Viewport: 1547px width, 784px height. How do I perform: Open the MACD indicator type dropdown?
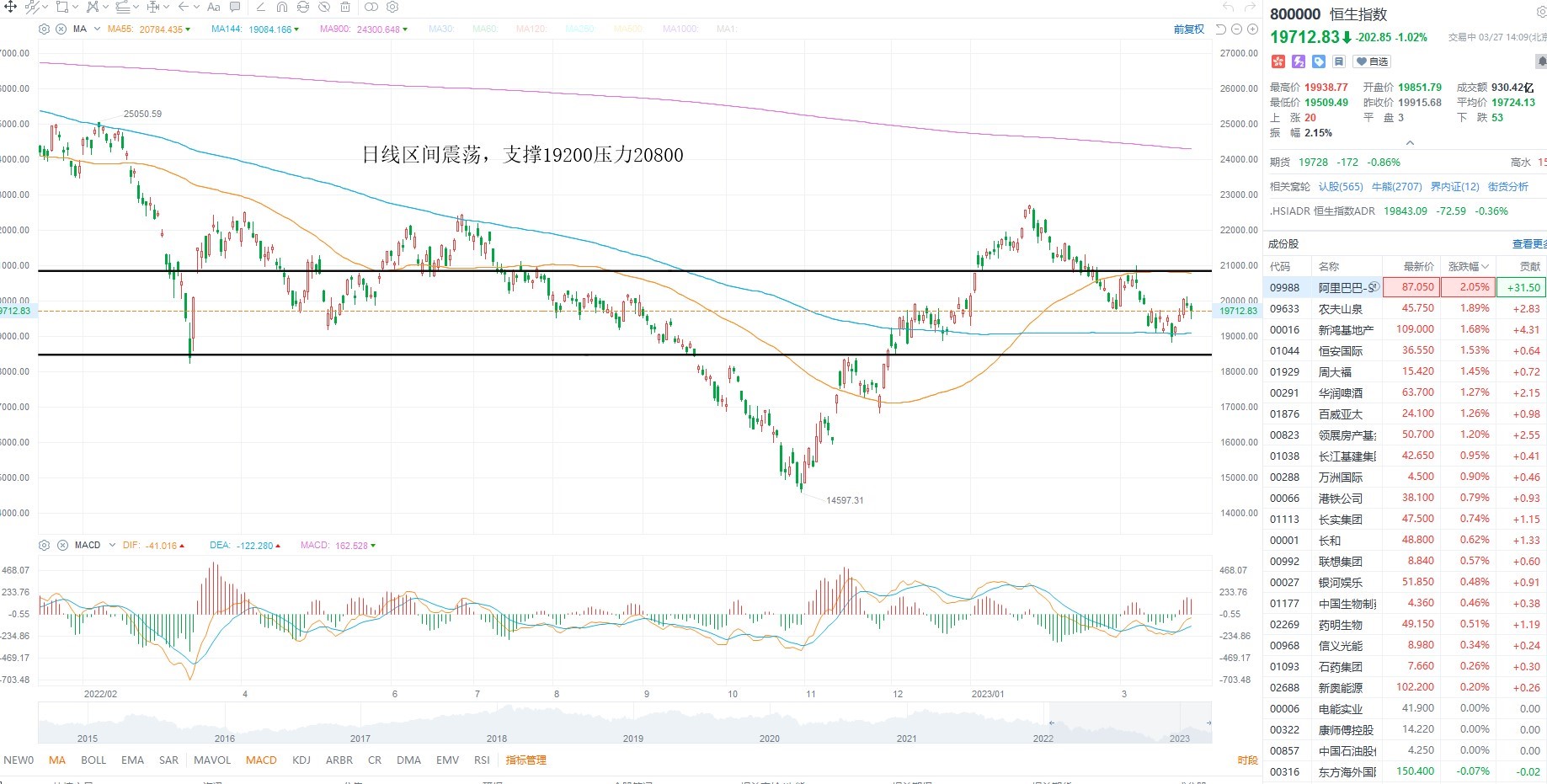[112, 546]
